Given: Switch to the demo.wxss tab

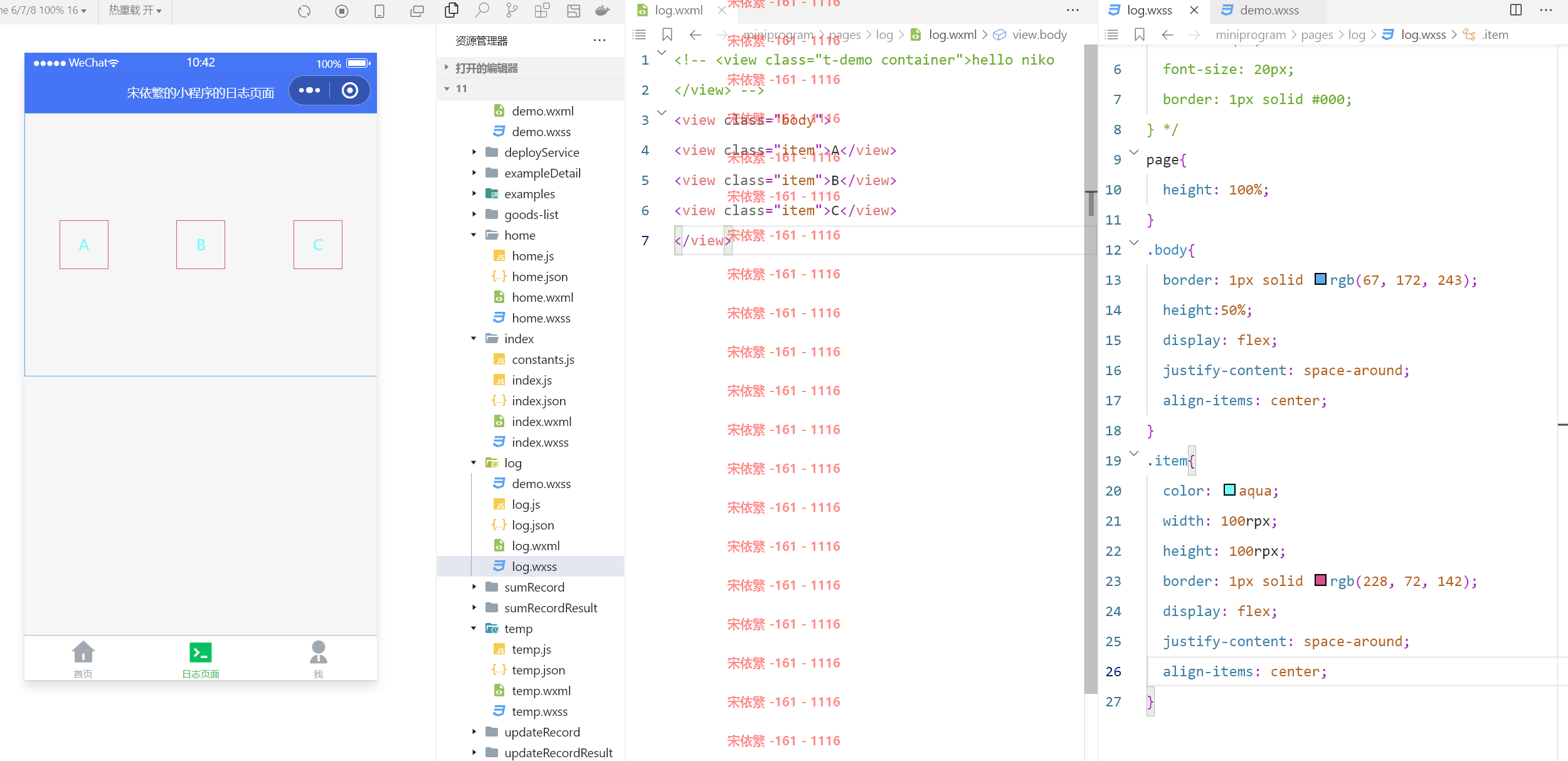Looking at the screenshot, I should (x=1269, y=10).
